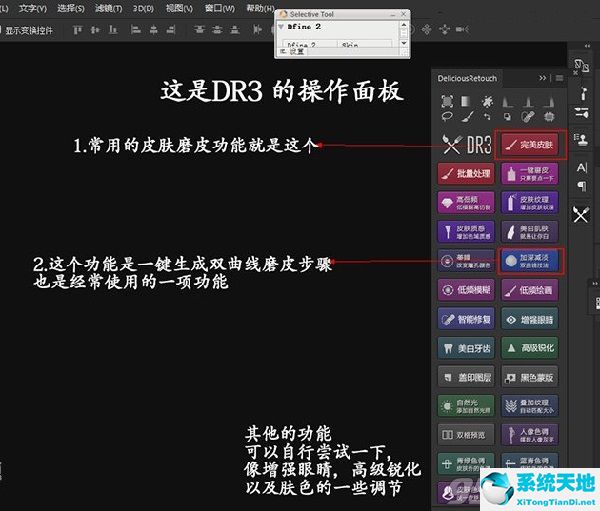
Task: Click the 皮肤纹理 skin texture button
Action: (530, 203)
